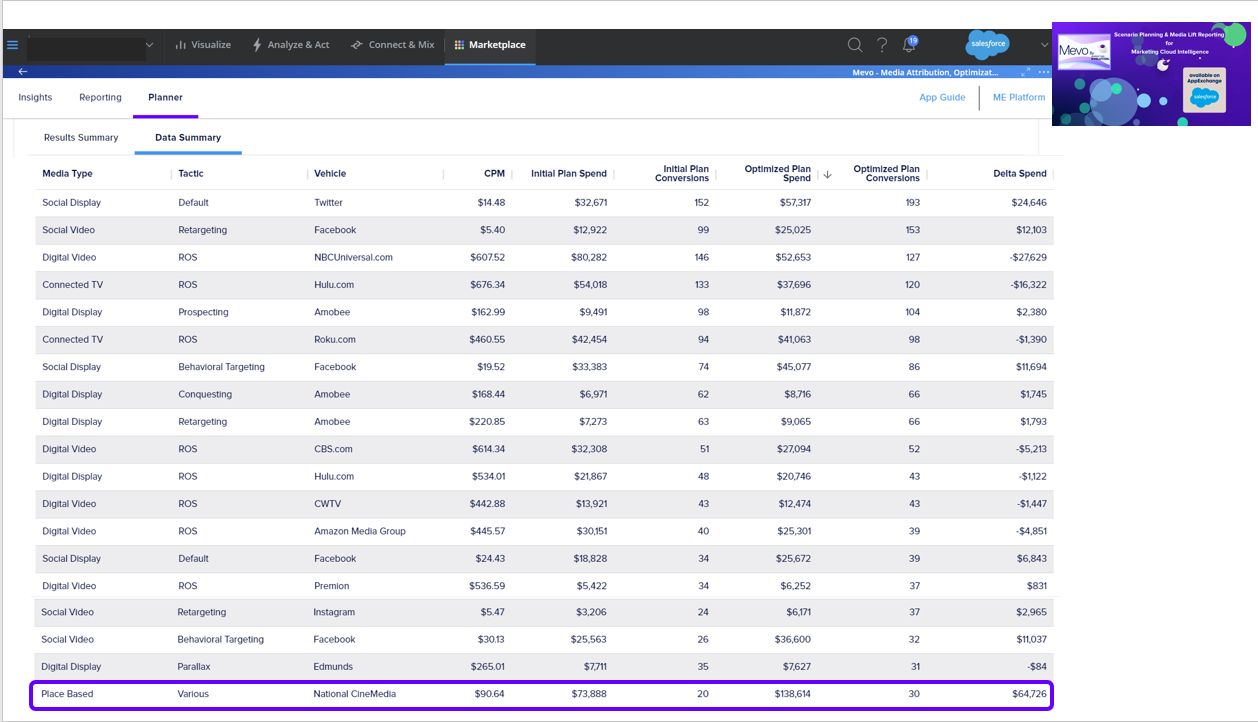
Task: Open the three-dot more options menu
Action: 1043,72
